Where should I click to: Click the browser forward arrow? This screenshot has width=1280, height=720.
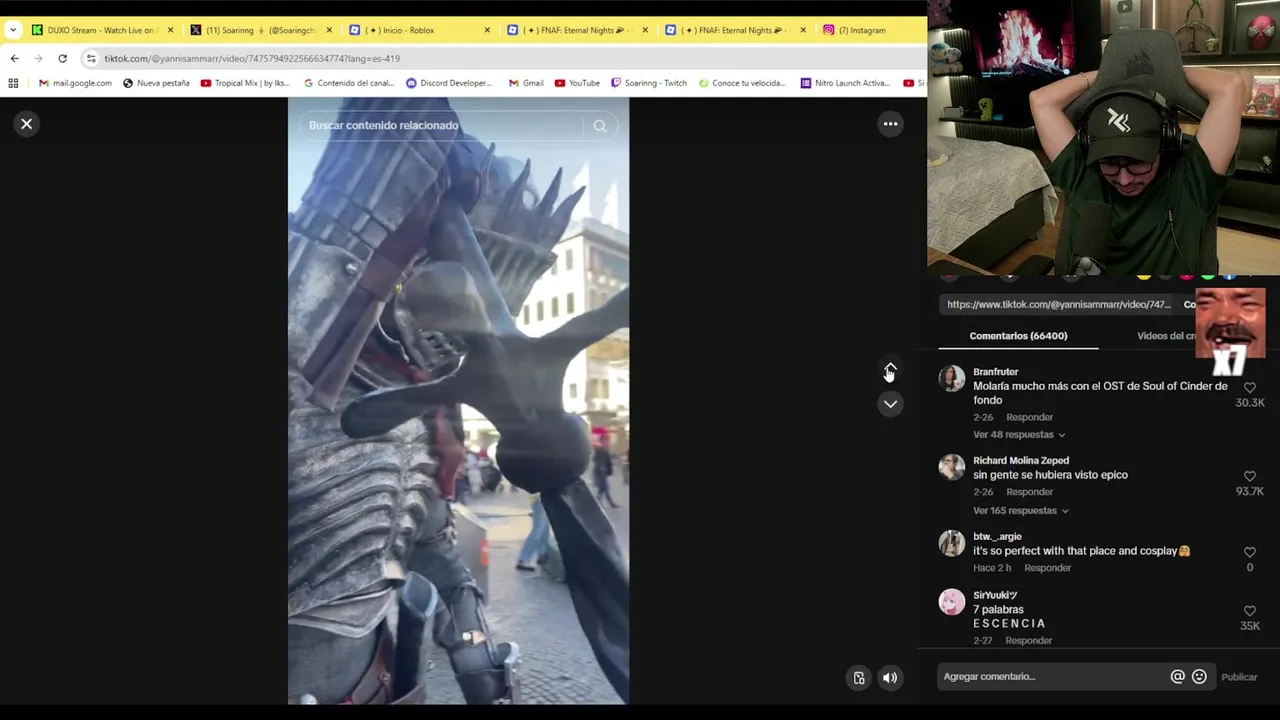point(38,59)
